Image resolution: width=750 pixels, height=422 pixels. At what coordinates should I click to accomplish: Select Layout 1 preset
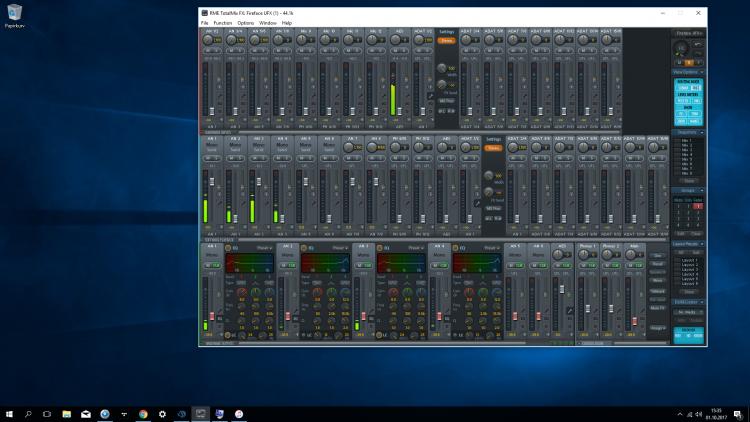(689, 260)
